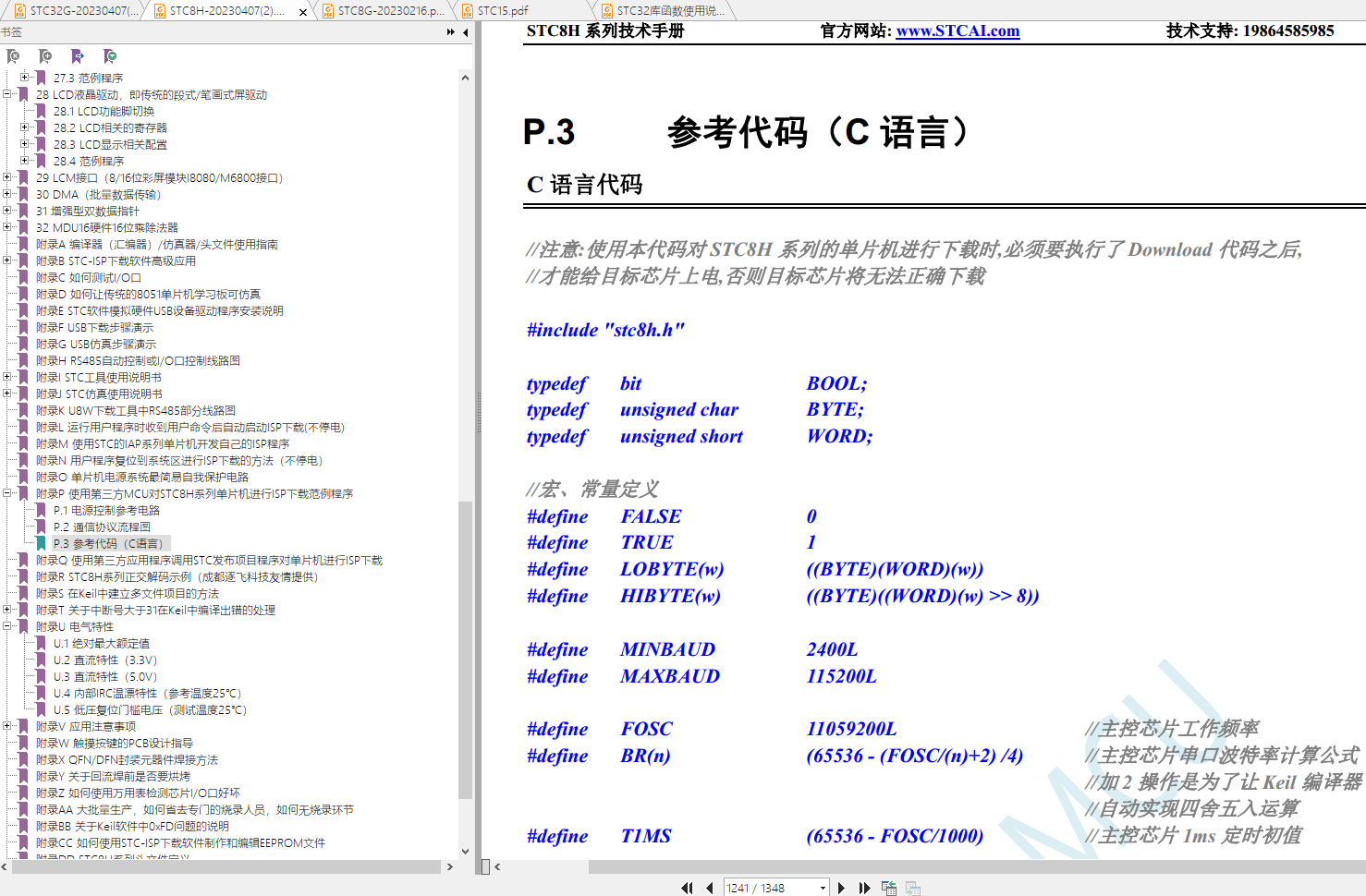
Task: Click bookmark panel scrollbar up arrow
Action: (x=465, y=78)
